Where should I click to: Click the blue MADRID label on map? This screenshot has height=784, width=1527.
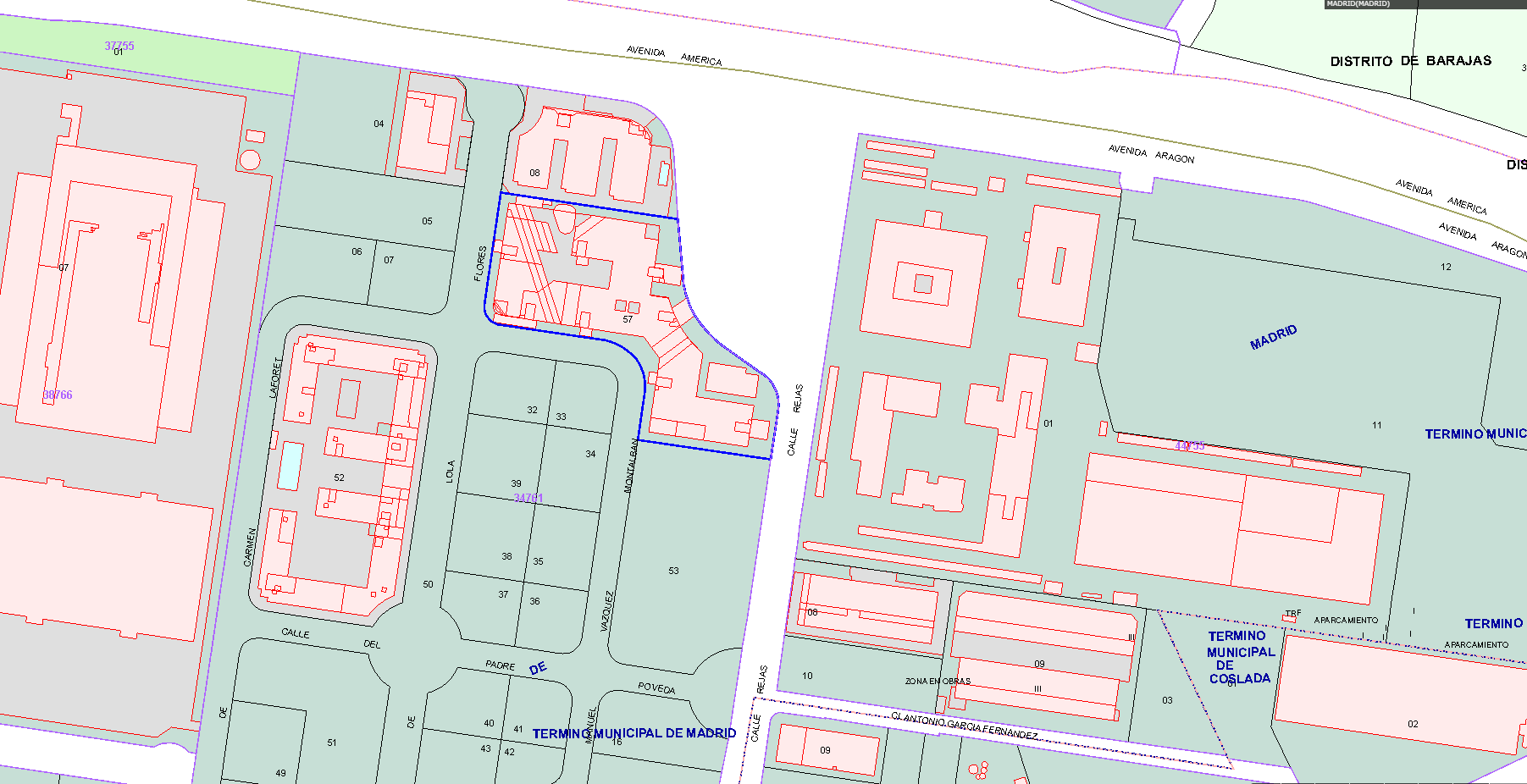(x=1273, y=337)
